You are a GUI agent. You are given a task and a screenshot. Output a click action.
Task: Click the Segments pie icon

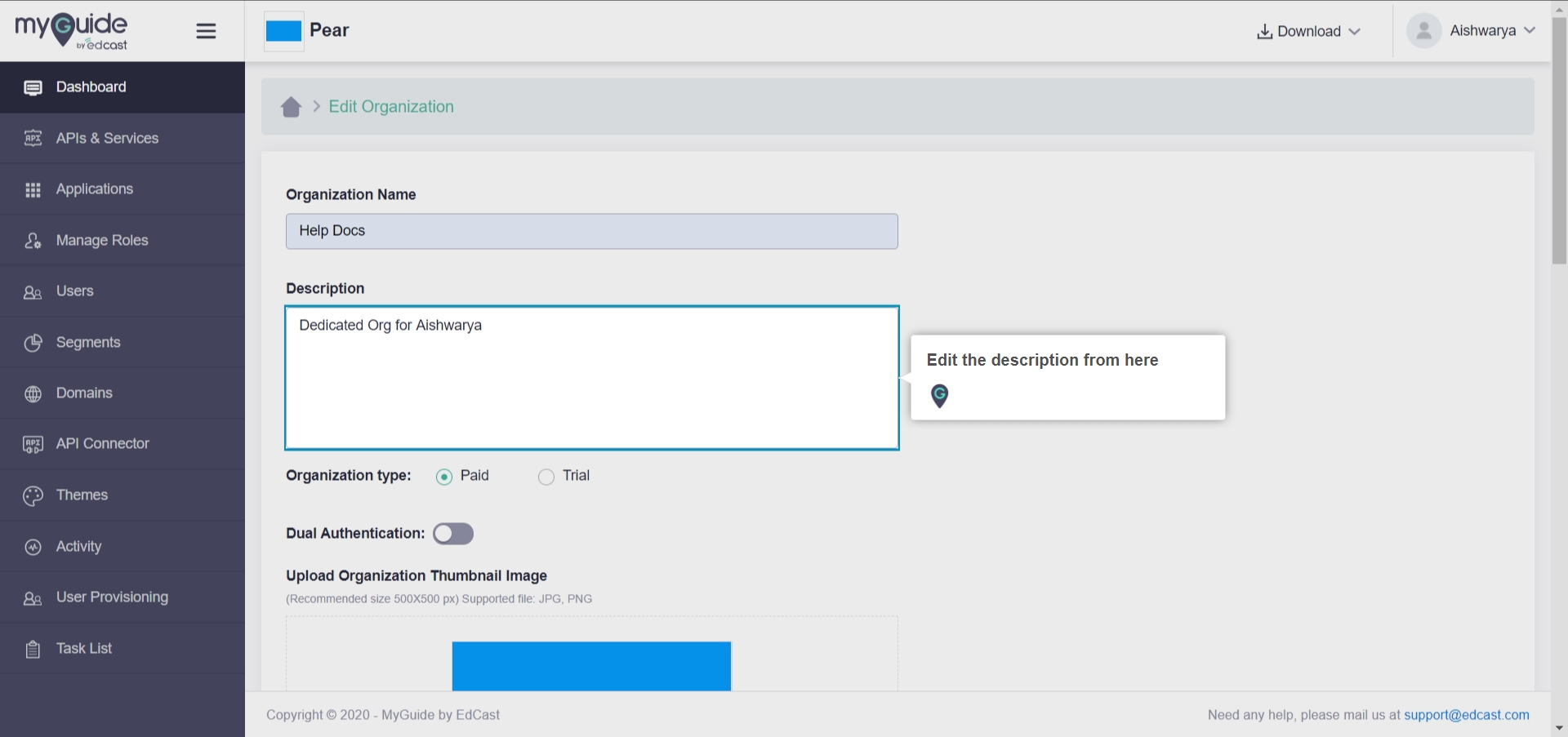[x=33, y=343]
